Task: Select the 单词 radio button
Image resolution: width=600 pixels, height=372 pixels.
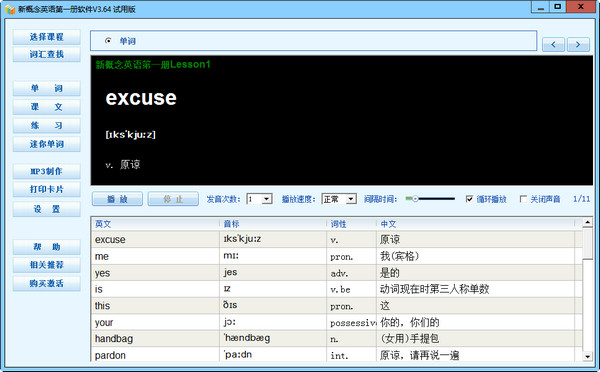Action: 108,41
